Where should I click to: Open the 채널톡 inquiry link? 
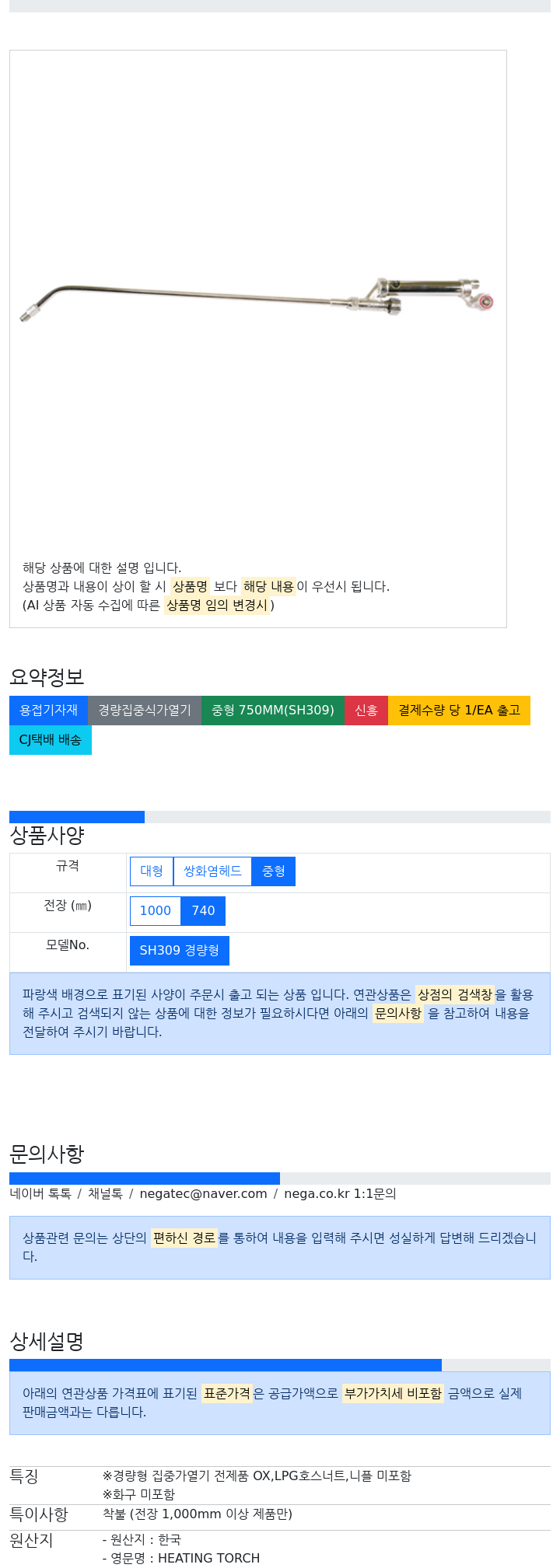coord(105,1194)
